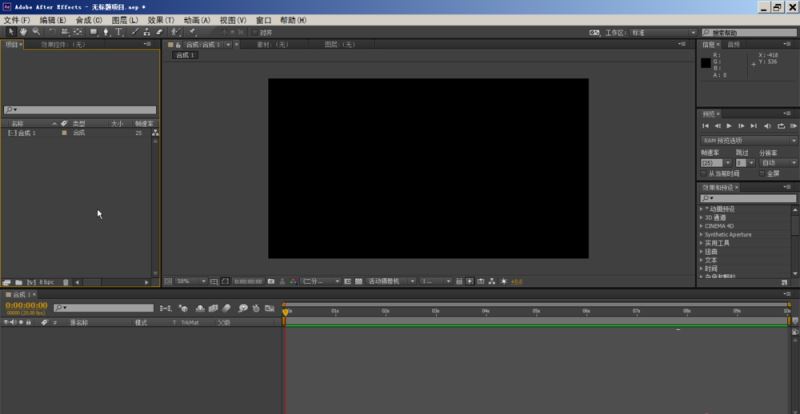Open the RAM 预览选项 dropdown

click(749, 140)
